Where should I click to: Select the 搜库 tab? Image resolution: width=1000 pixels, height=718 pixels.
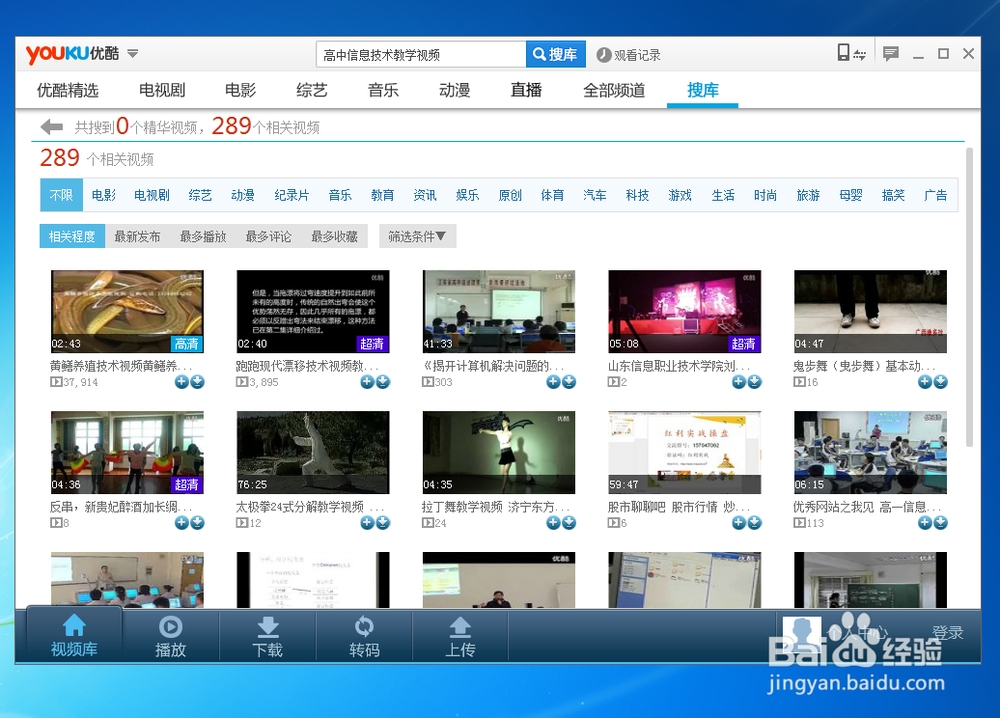[703, 90]
